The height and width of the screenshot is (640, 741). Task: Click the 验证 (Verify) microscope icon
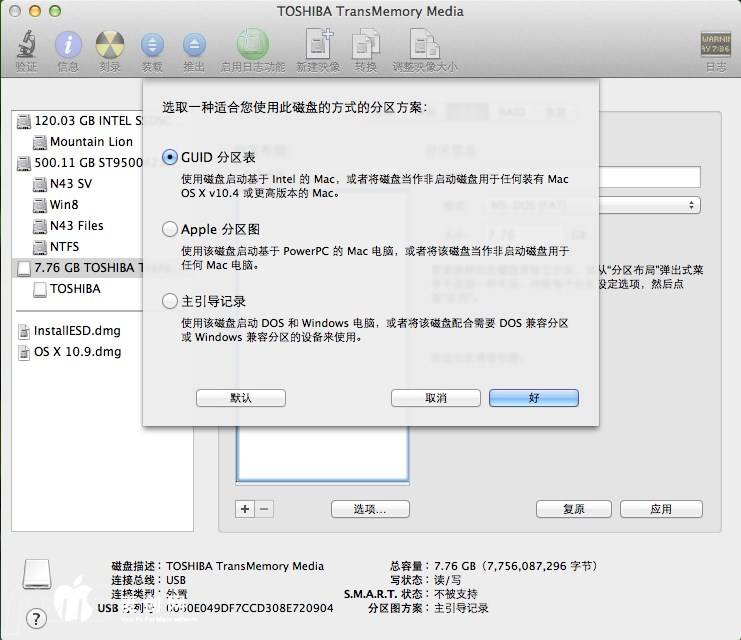tap(26, 46)
